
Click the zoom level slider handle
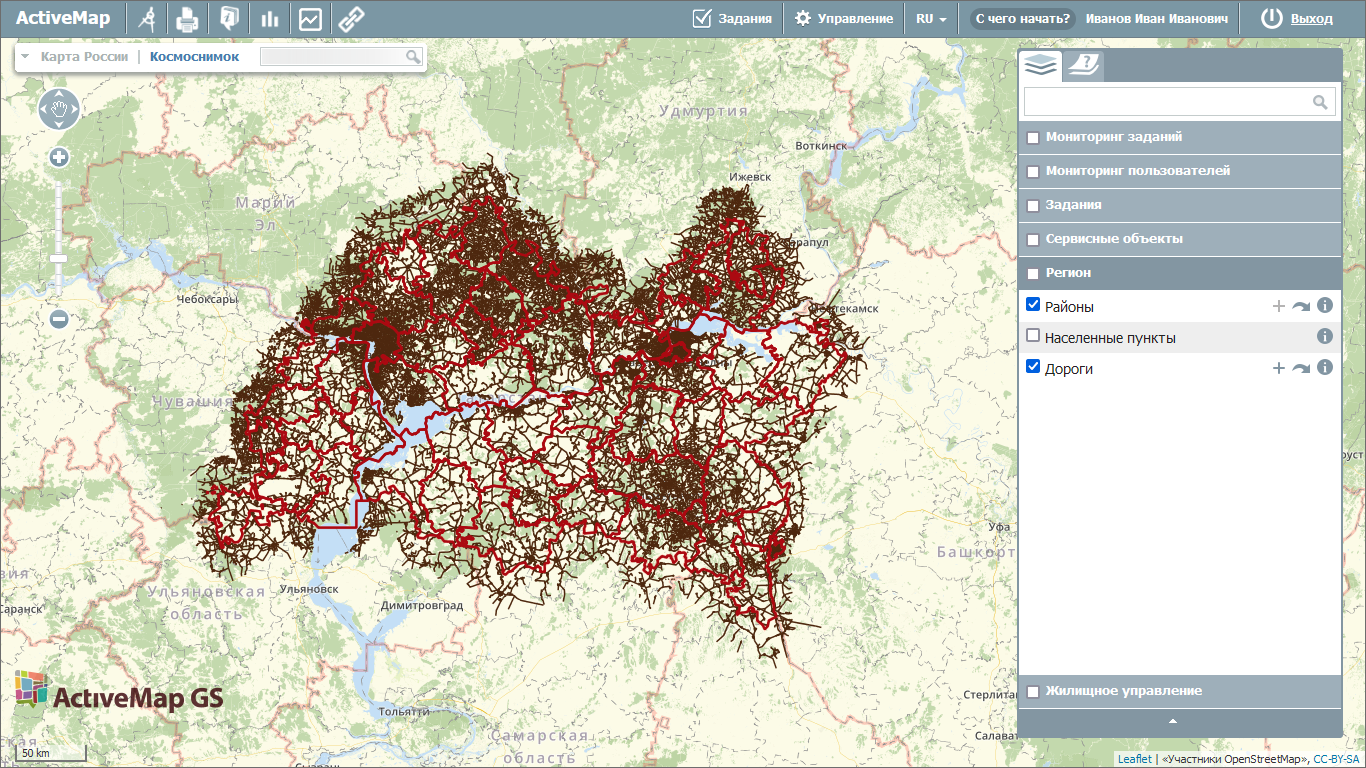[59, 258]
